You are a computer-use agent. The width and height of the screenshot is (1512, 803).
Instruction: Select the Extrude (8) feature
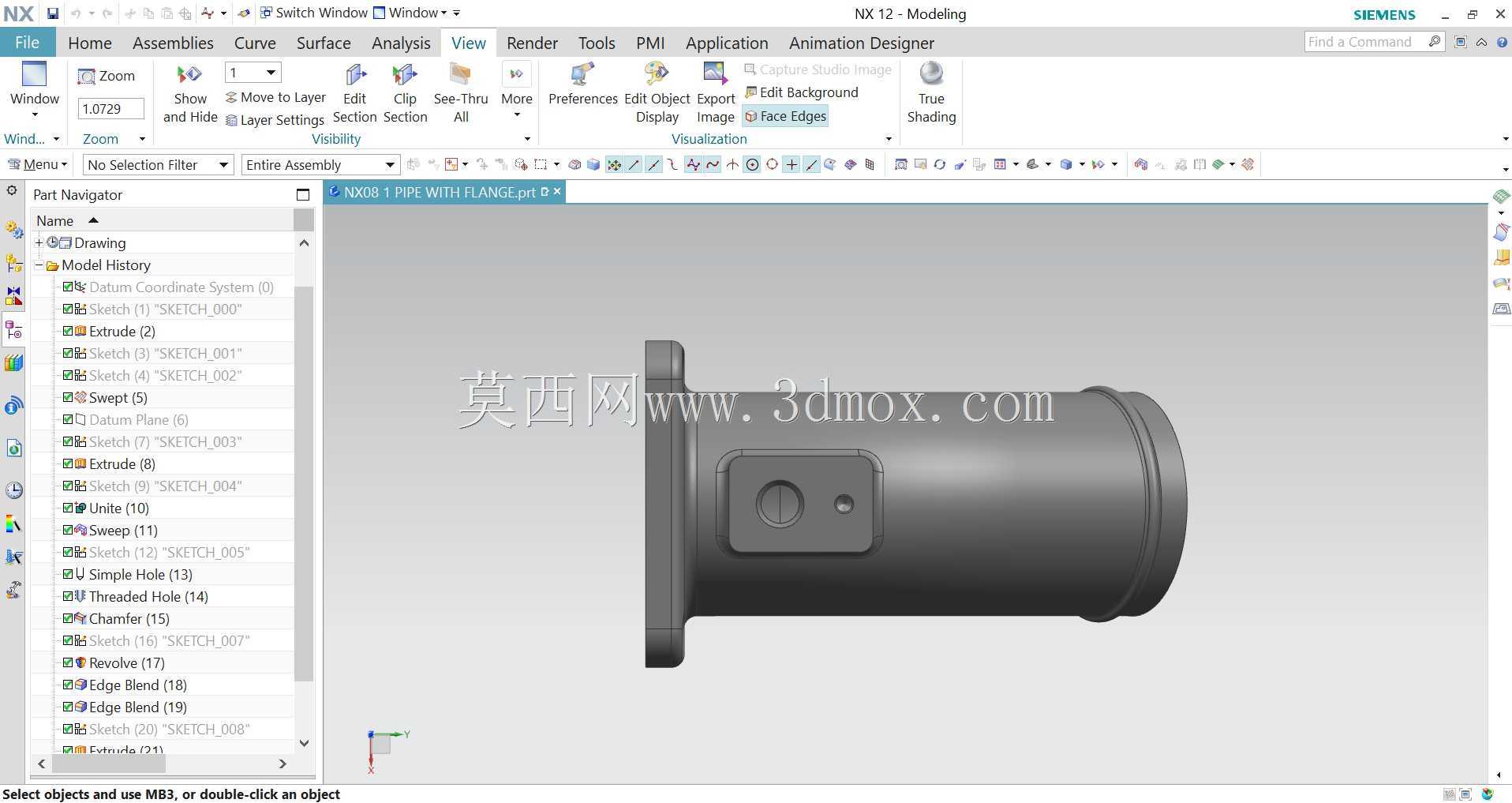[122, 463]
